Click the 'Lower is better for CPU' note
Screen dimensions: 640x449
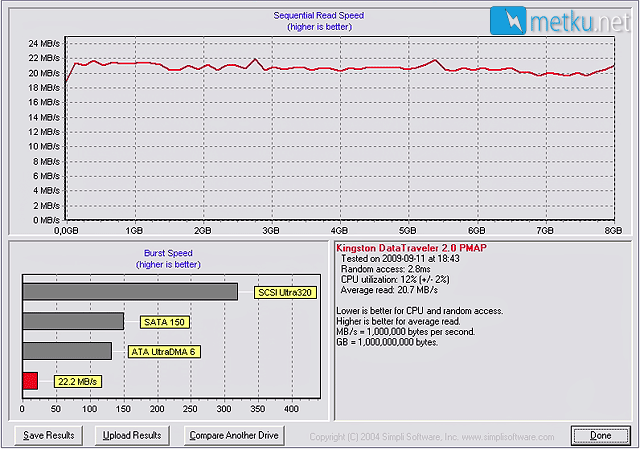(420, 311)
